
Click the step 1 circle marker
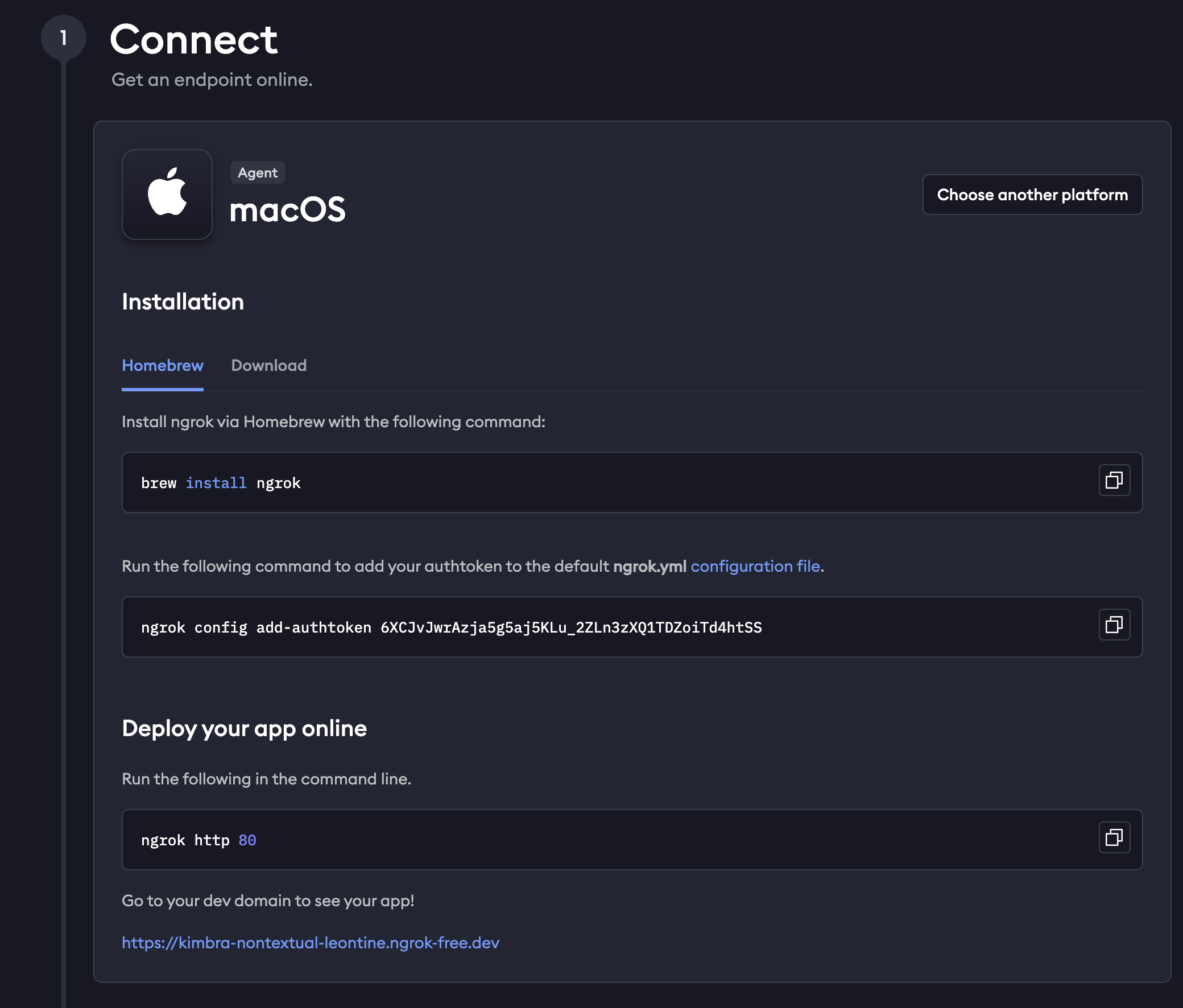point(63,38)
